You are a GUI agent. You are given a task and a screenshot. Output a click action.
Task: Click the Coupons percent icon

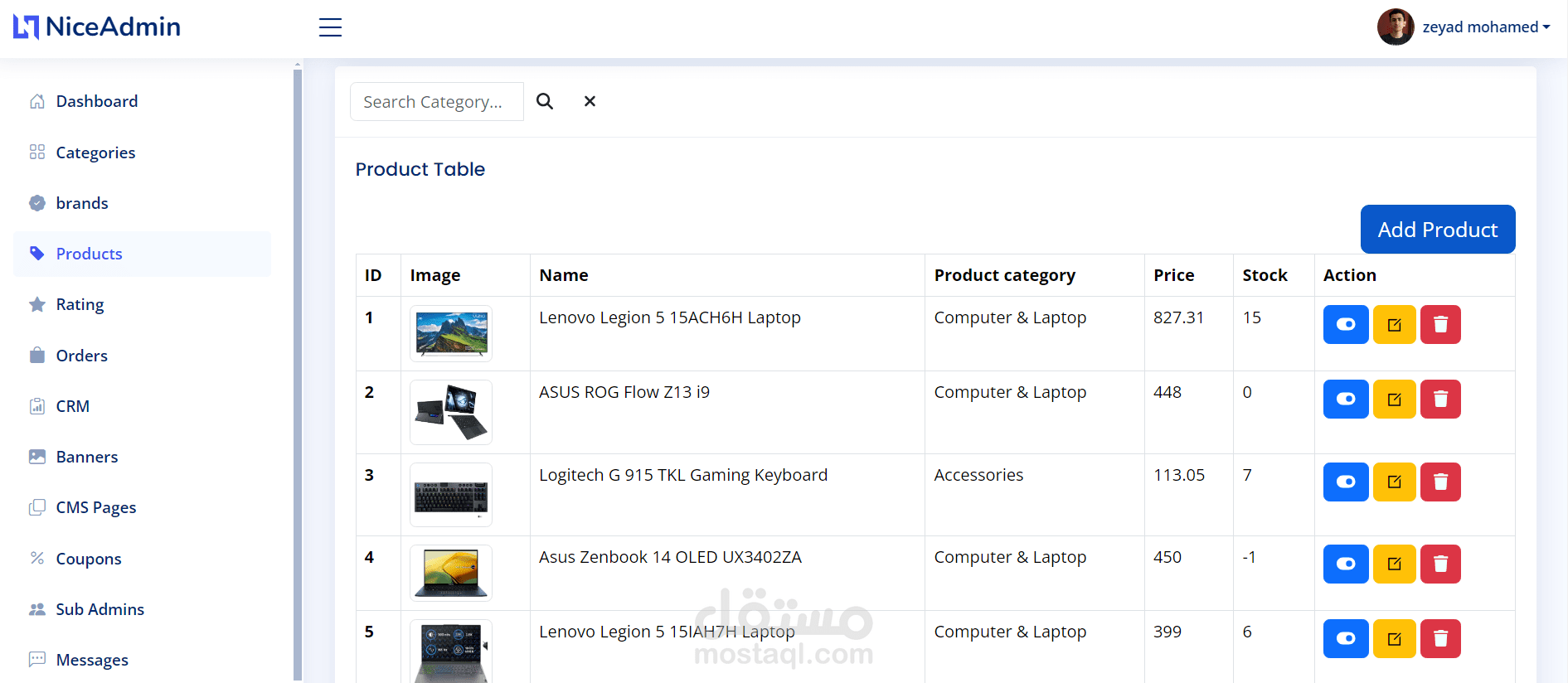pos(37,558)
